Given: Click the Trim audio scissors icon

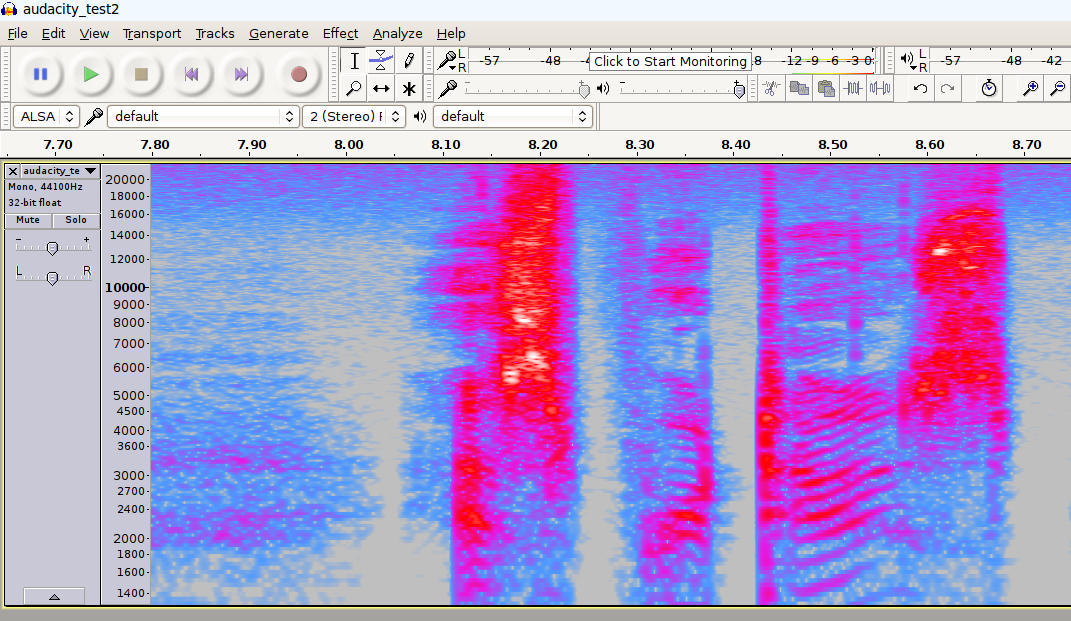Looking at the screenshot, I should tap(770, 89).
